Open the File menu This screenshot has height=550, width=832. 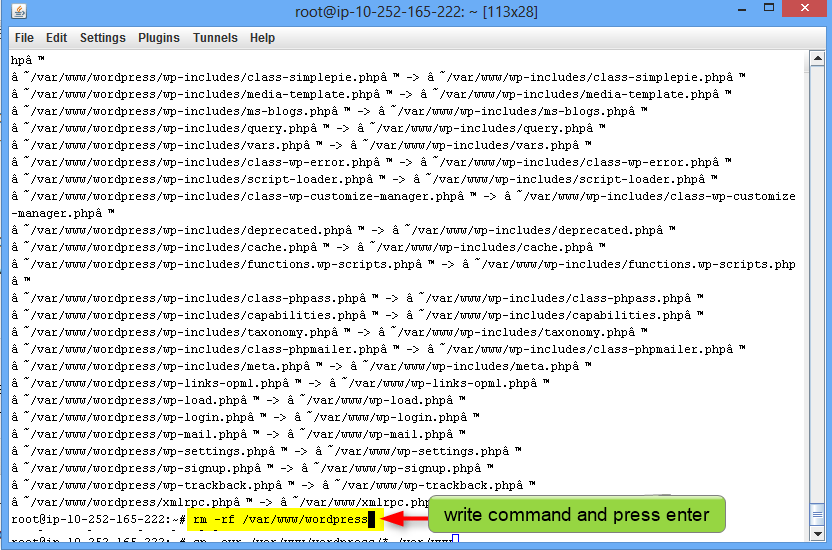(24, 38)
